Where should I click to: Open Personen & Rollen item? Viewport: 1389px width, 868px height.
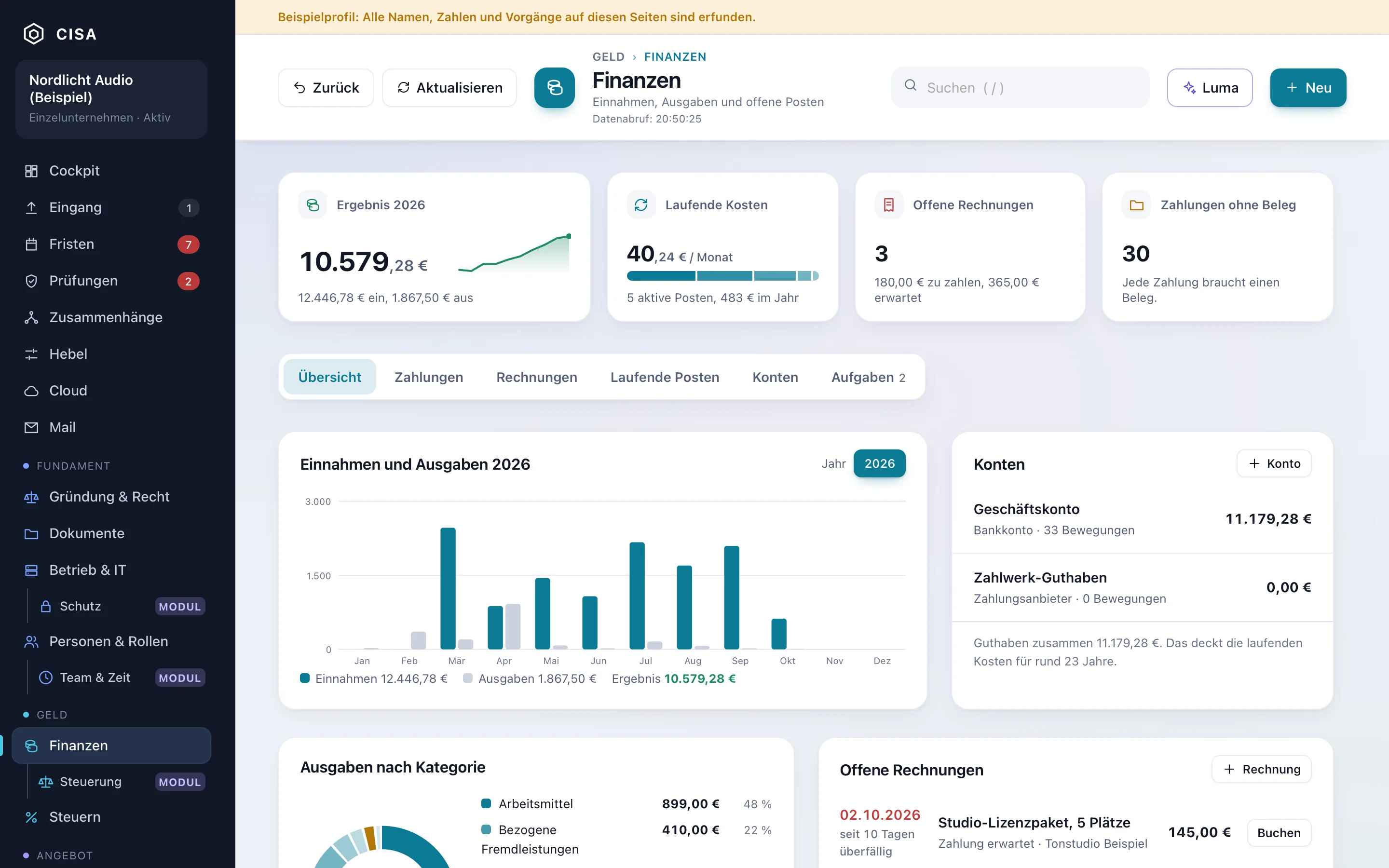(x=111, y=641)
